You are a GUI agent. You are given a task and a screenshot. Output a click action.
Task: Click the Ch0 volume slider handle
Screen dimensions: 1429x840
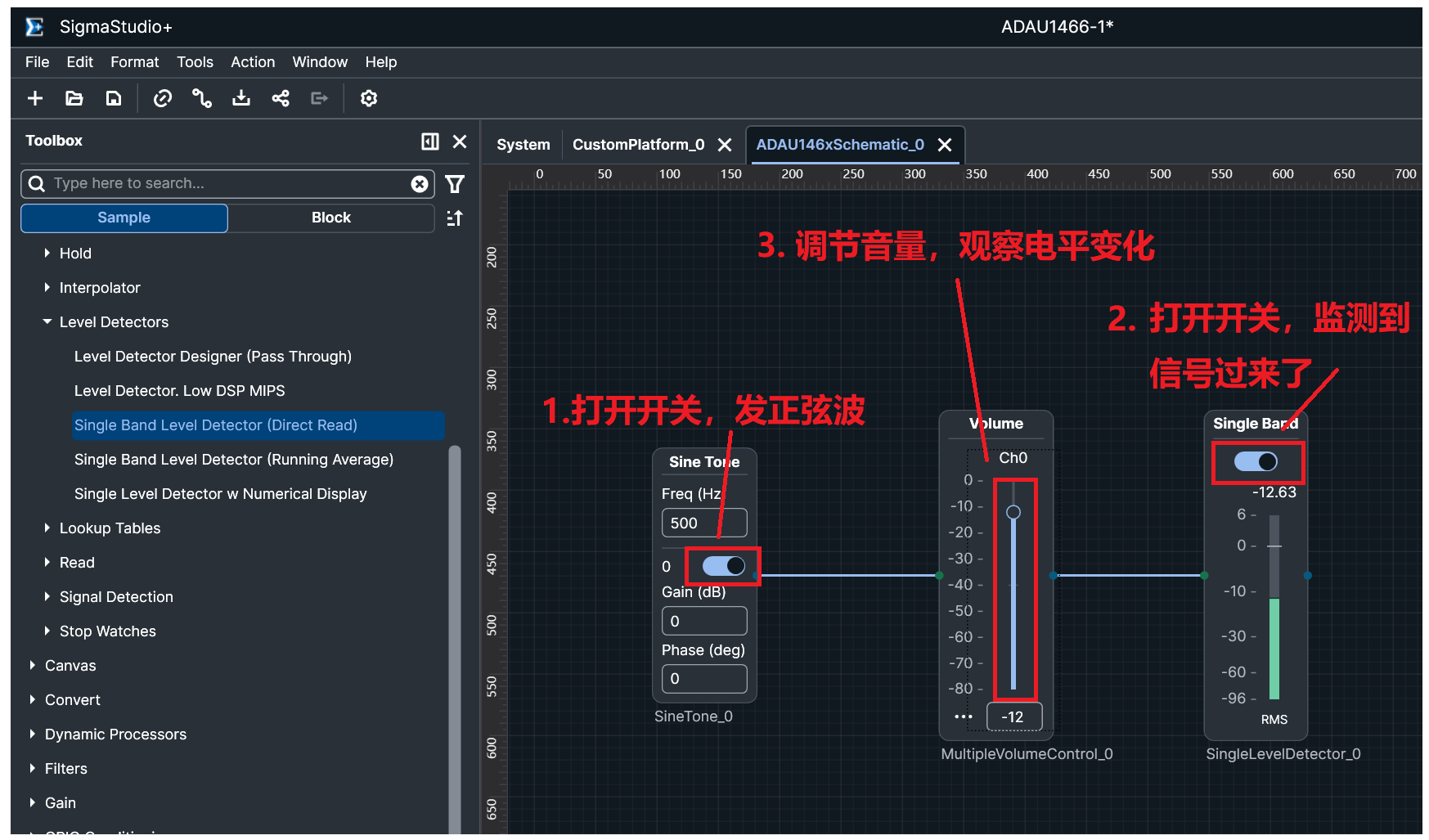(x=1013, y=512)
